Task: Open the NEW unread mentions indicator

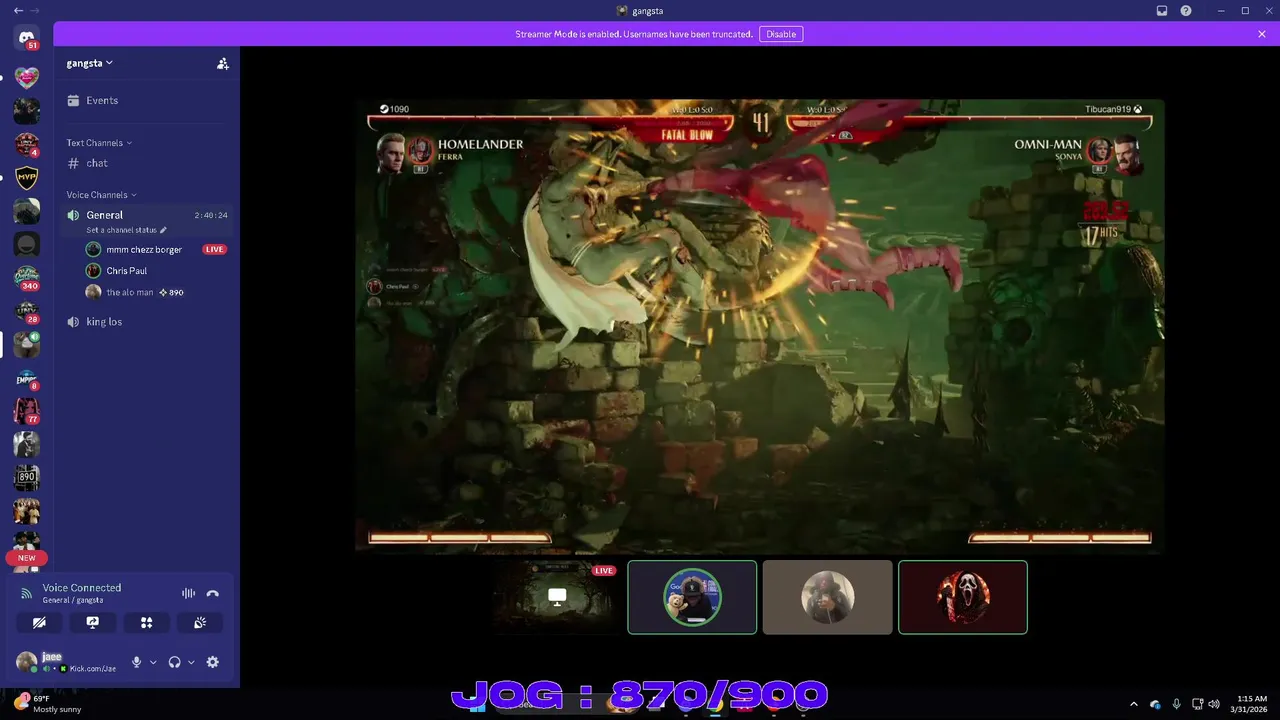Action: [27, 558]
